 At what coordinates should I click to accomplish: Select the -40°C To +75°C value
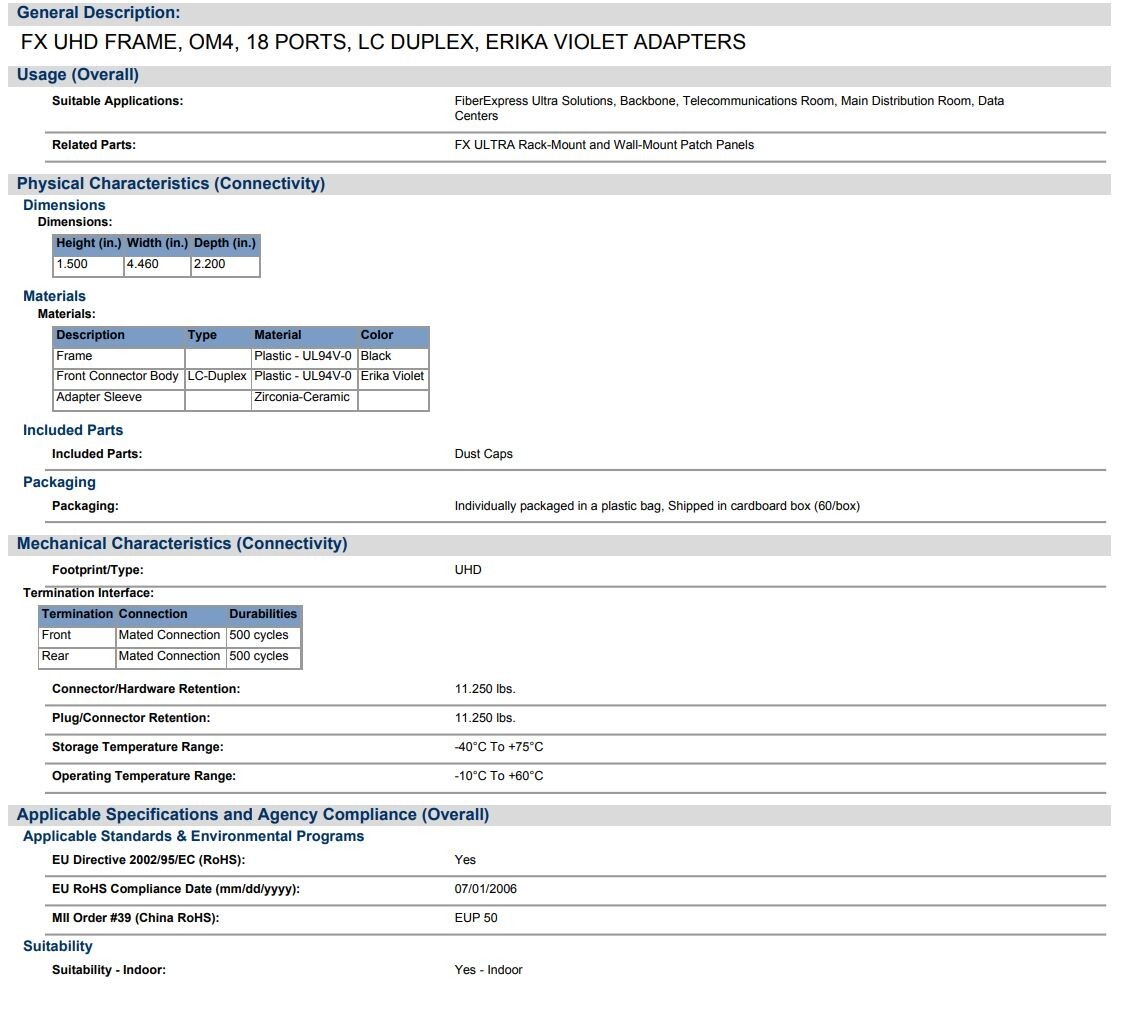(499, 748)
